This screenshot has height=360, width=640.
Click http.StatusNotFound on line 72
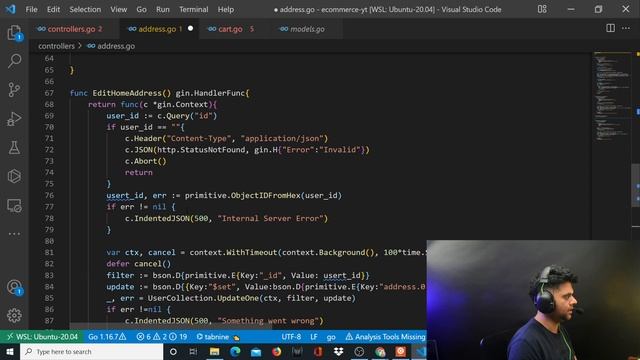point(201,150)
